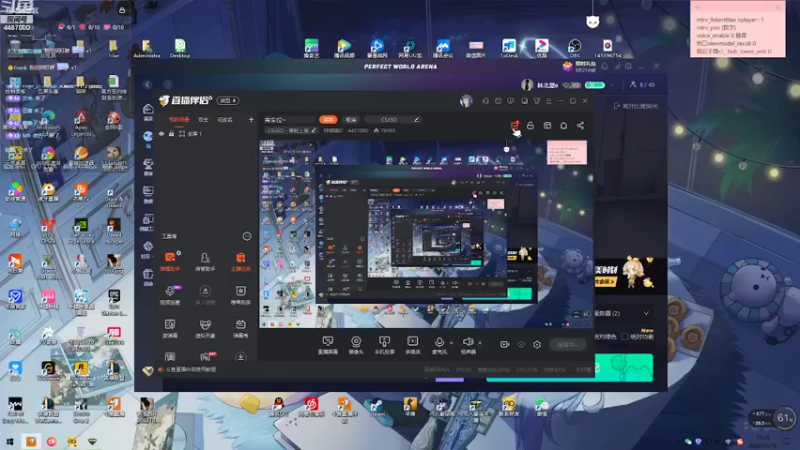Click the orange save button beside title
Screen dimensions: 800x450
(x=328, y=119)
